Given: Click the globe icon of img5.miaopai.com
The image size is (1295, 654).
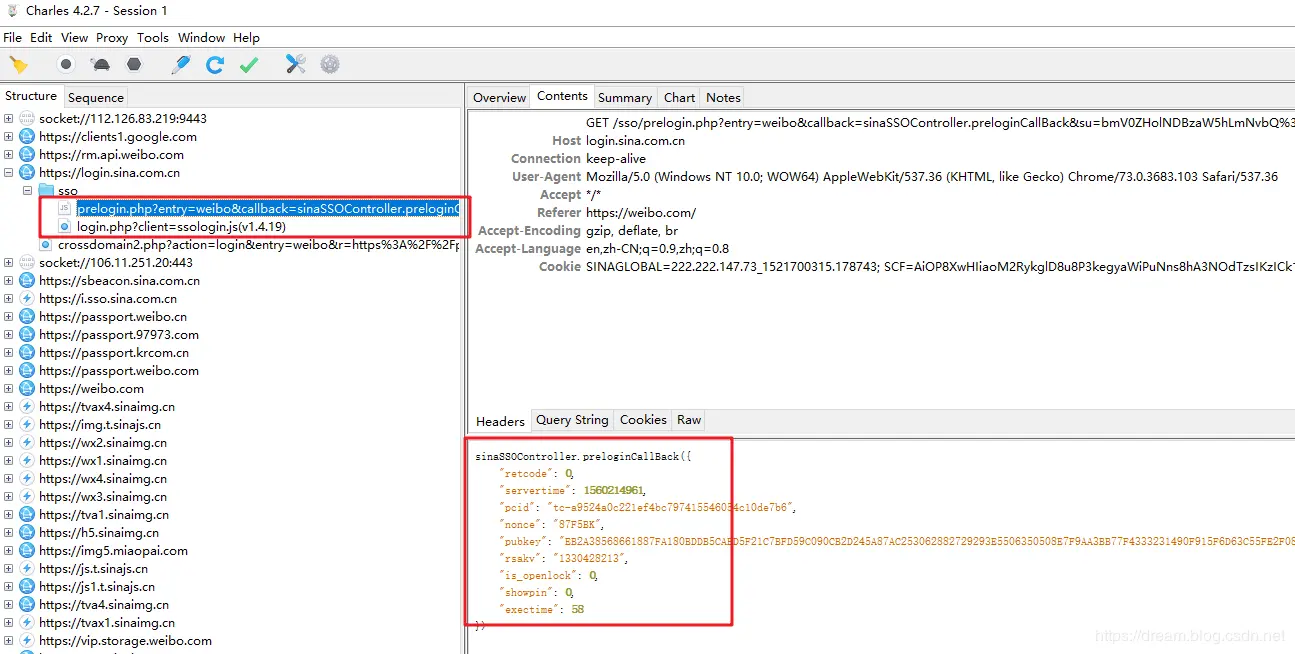Looking at the screenshot, I should tap(27, 551).
